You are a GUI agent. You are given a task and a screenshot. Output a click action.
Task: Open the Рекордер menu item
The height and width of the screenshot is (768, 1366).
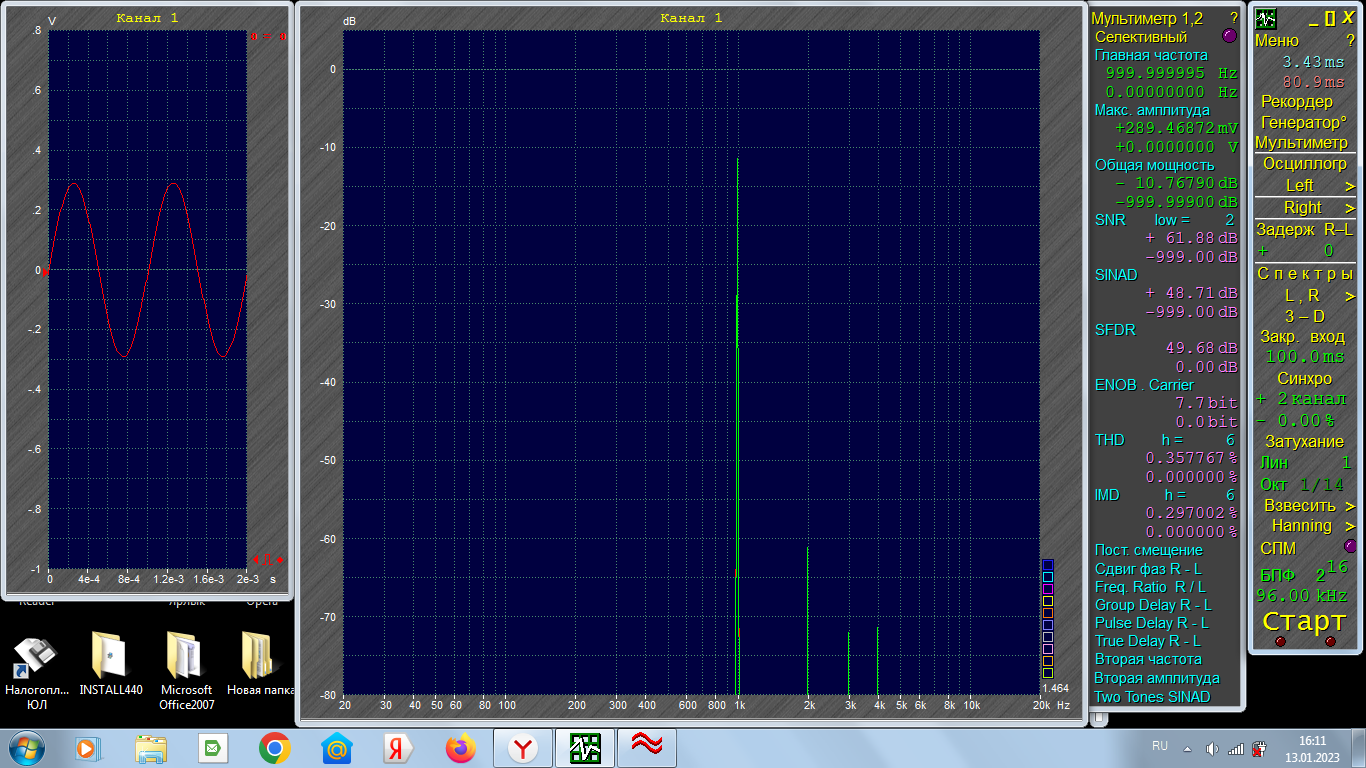click(x=1297, y=101)
